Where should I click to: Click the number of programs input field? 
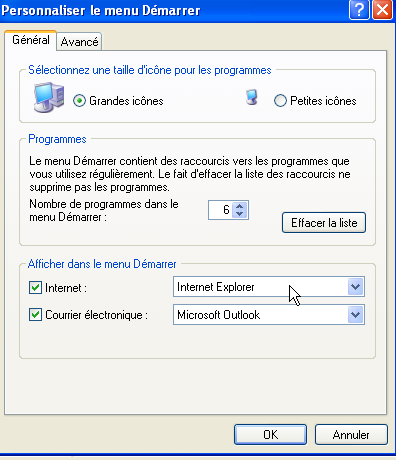(x=221, y=210)
